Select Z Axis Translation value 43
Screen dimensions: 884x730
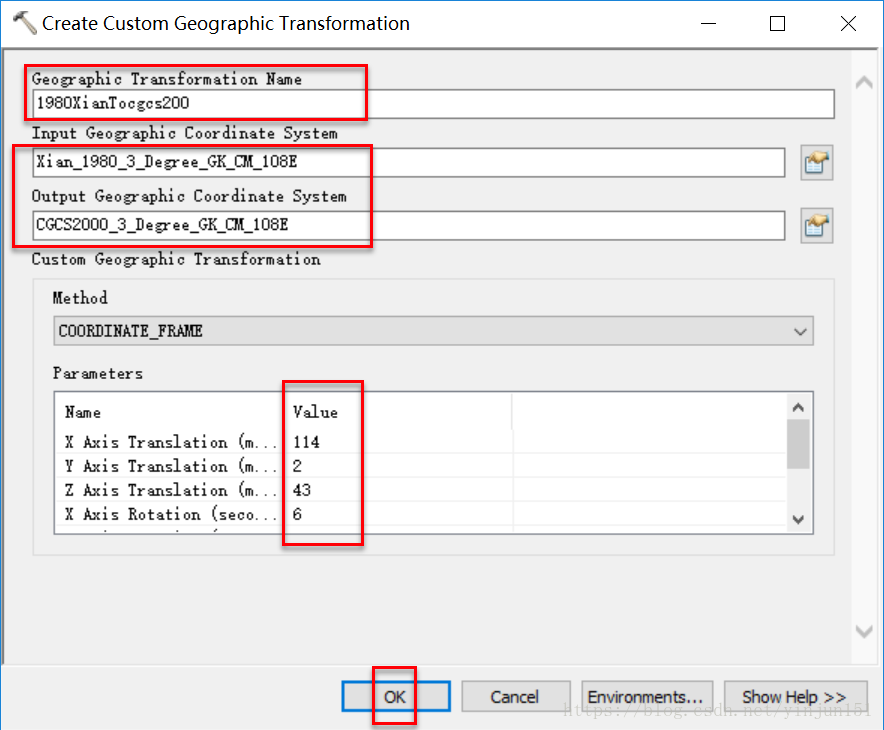click(x=302, y=490)
